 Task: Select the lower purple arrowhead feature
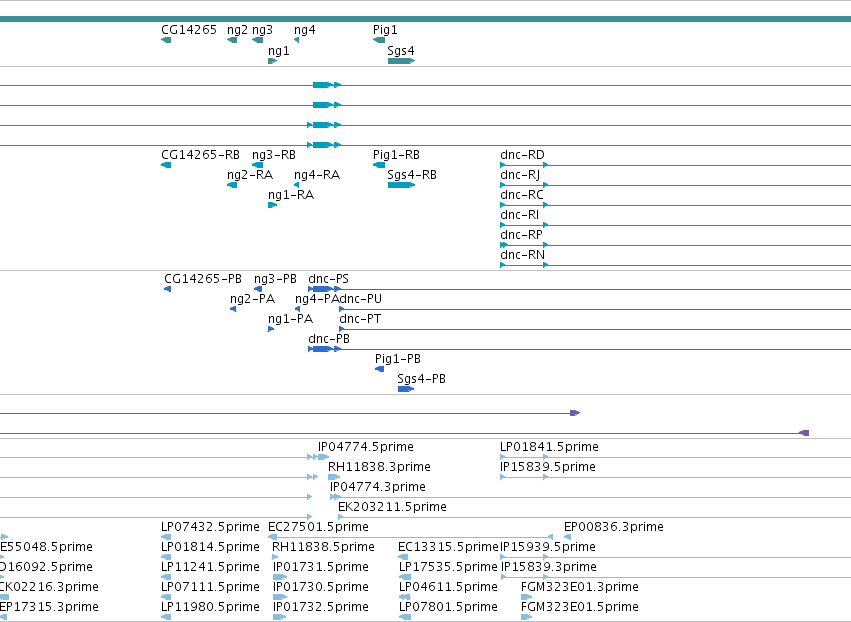804,433
